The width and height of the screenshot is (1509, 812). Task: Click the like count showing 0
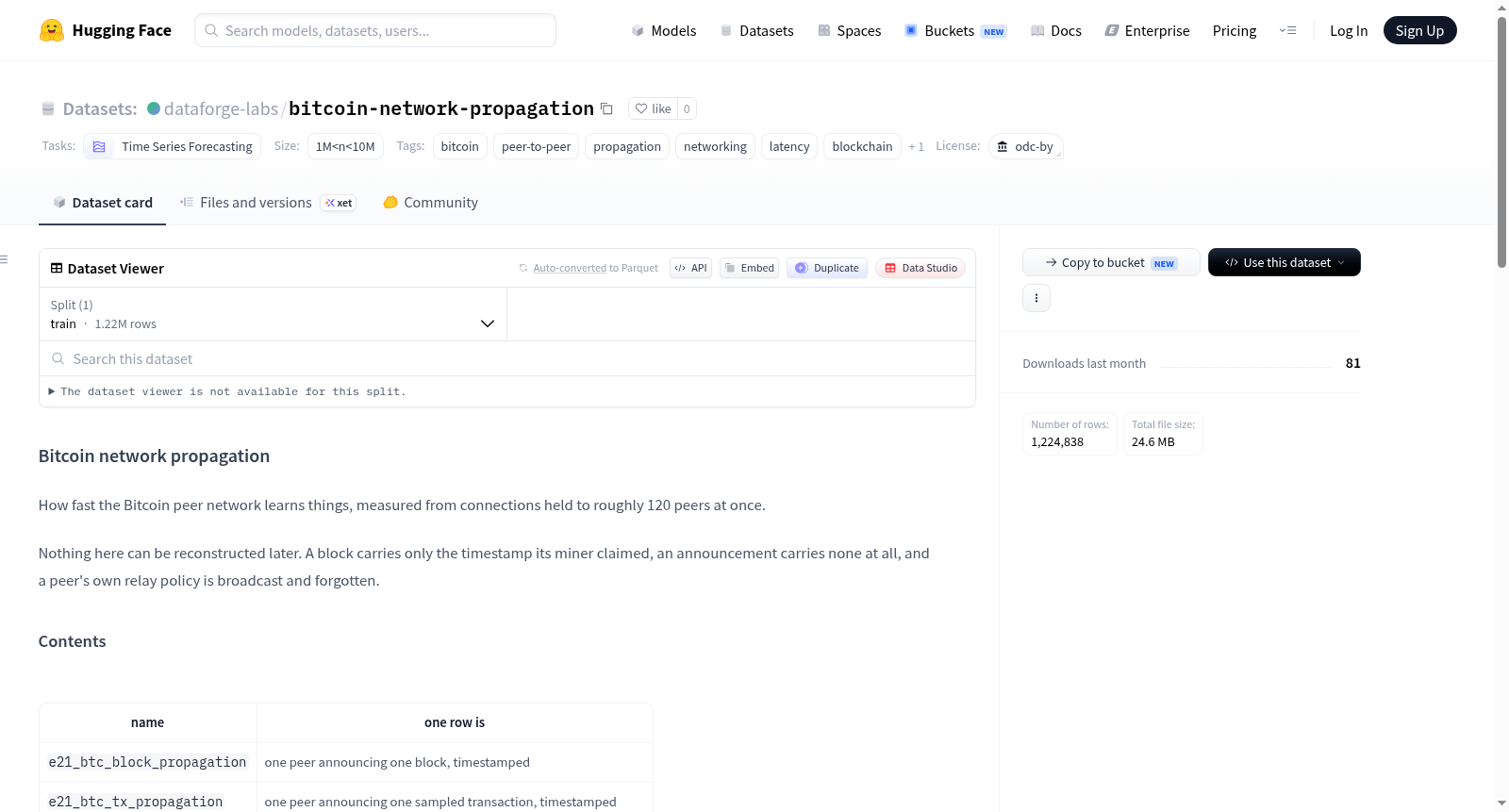pos(687,108)
